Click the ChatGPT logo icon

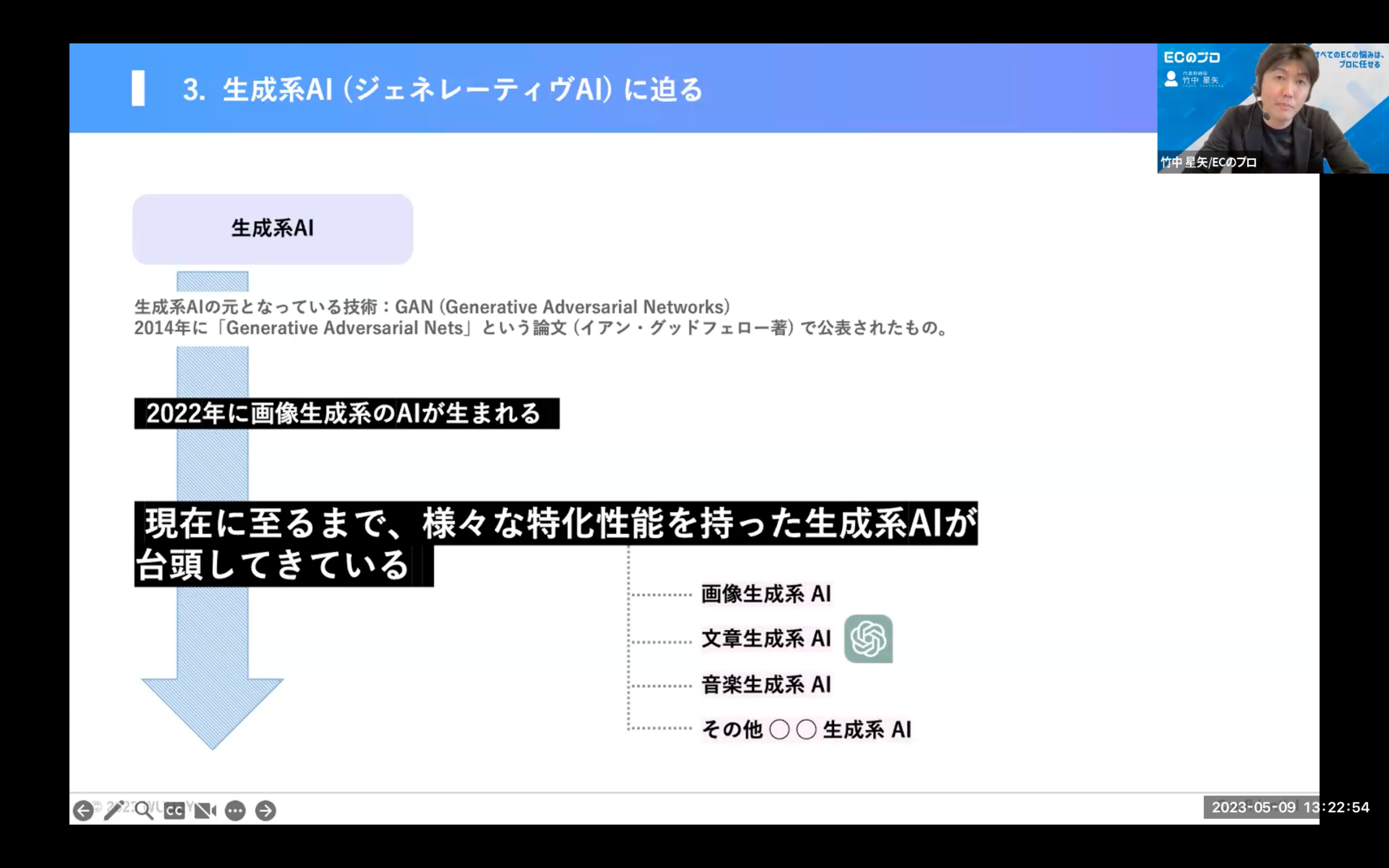point(868,639)
